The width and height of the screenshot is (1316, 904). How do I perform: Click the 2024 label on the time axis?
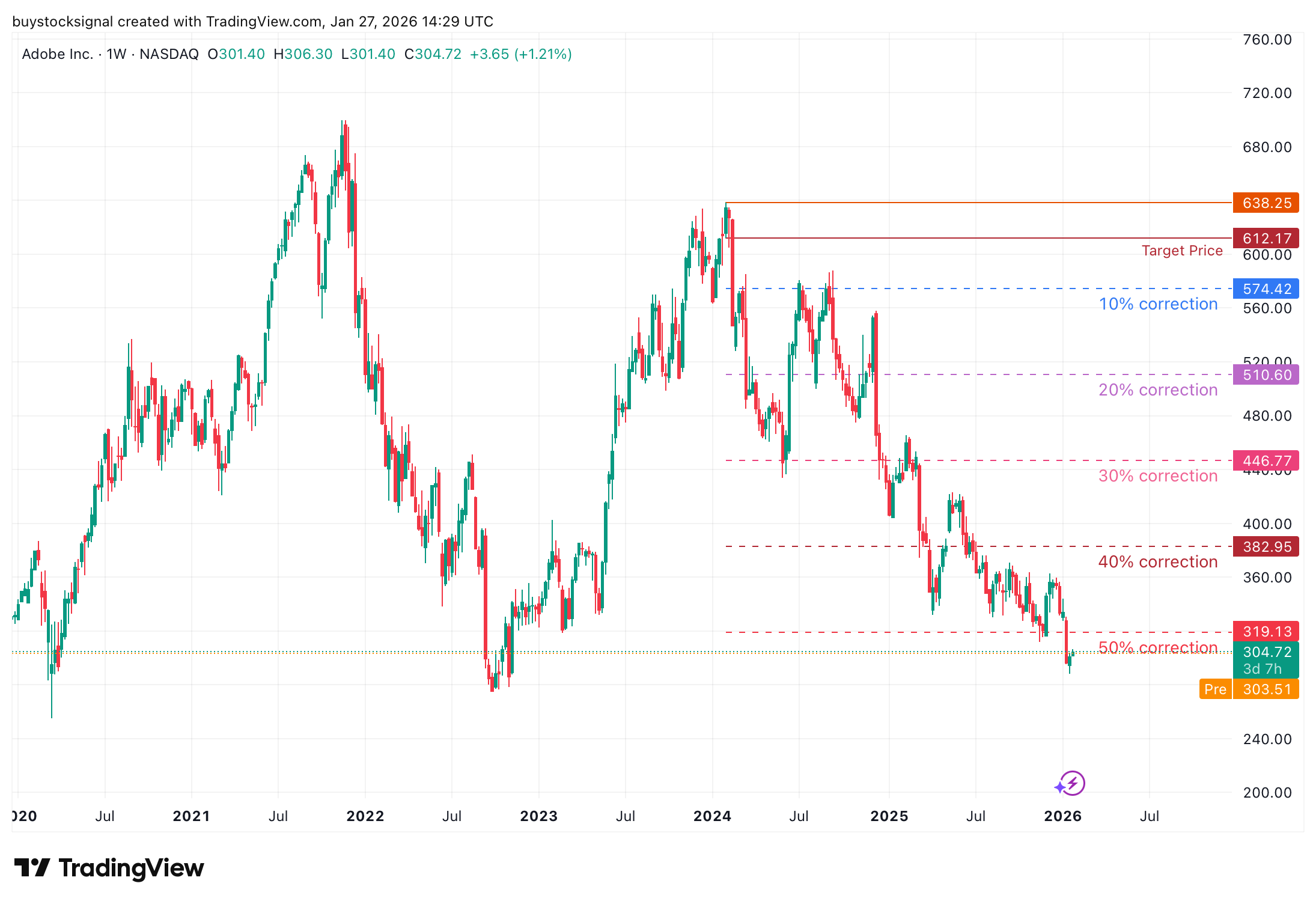712,816
